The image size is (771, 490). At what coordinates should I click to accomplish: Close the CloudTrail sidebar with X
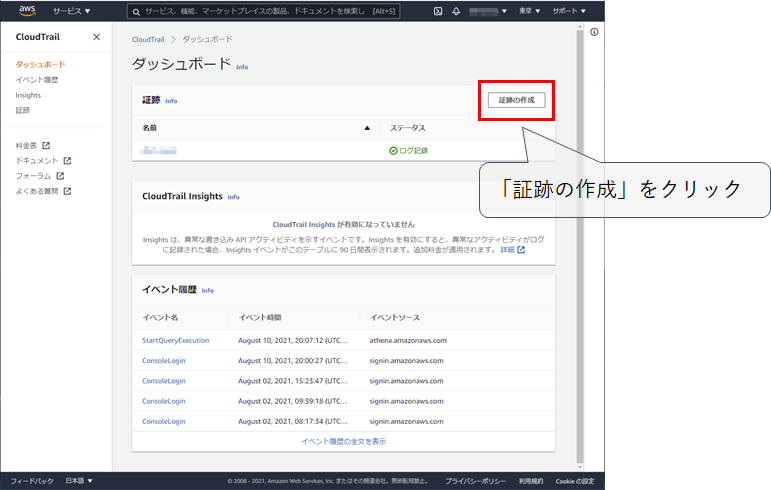96,37
